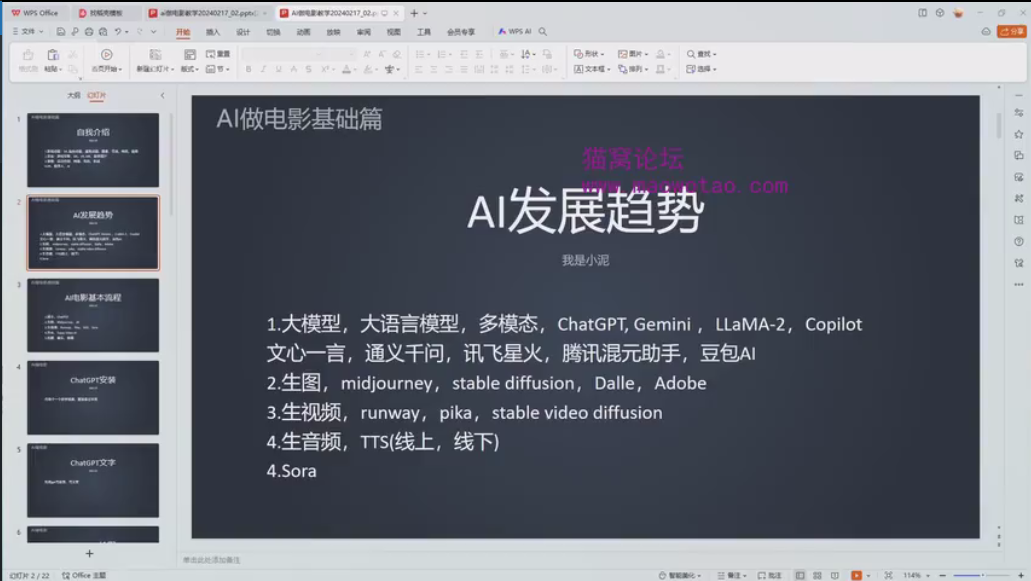Increase font size icon
The image size is (1031, 581).
pyautogui.click(x=366, y=54)
